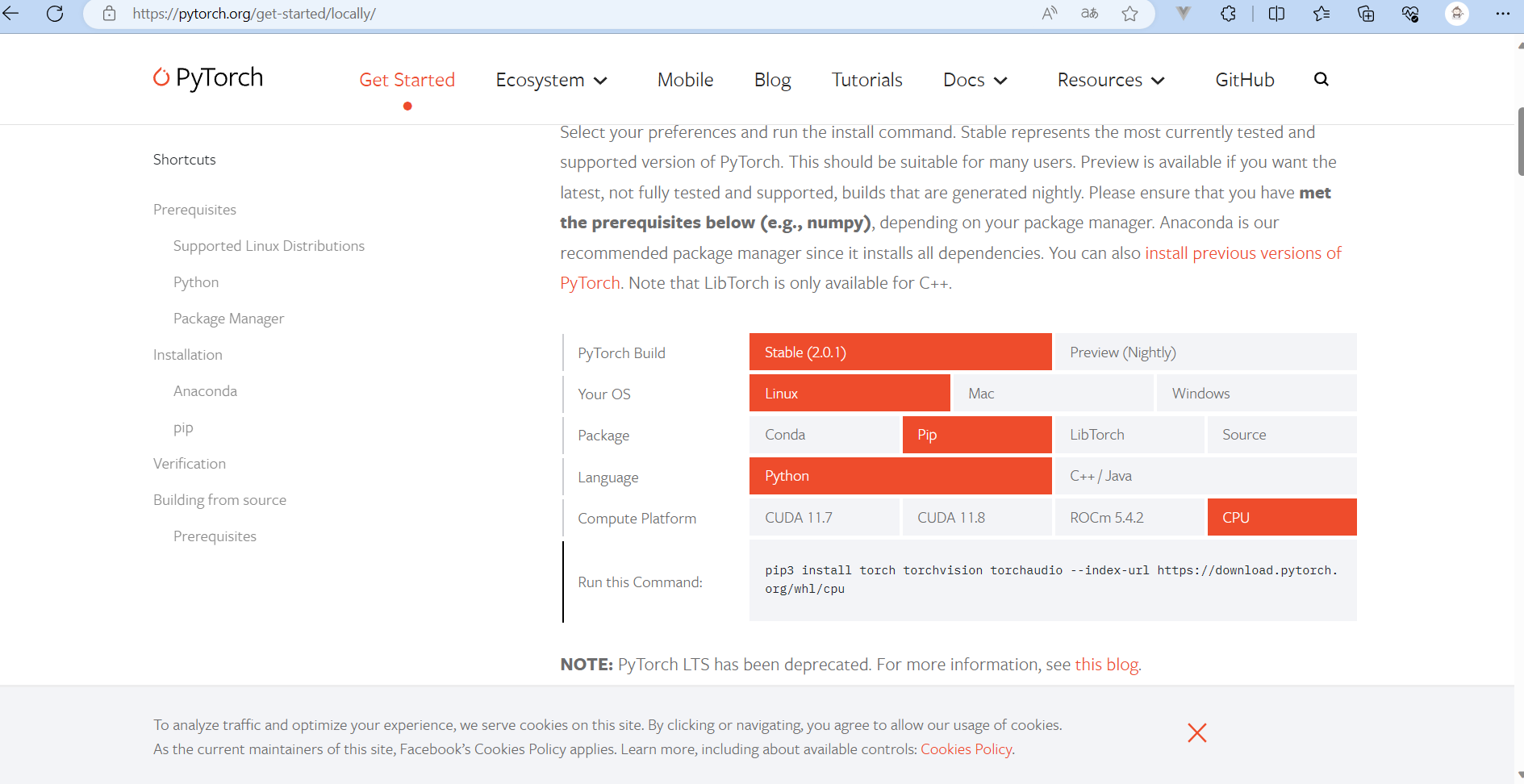
Task: Choose CPU compute platform
Action: click(x=1282, y=517)
